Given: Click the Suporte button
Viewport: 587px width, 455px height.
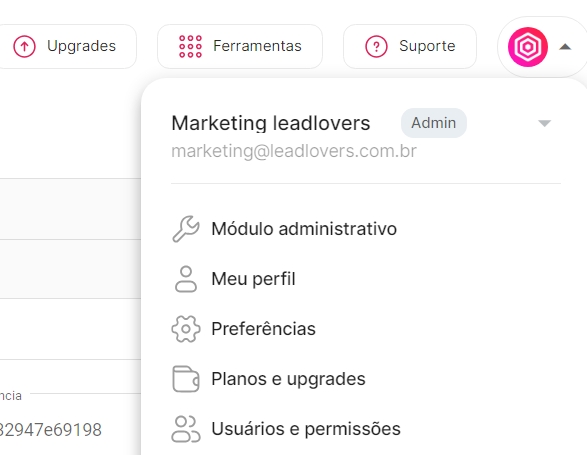Looking at the screenshot, I should tap(410, 46).
